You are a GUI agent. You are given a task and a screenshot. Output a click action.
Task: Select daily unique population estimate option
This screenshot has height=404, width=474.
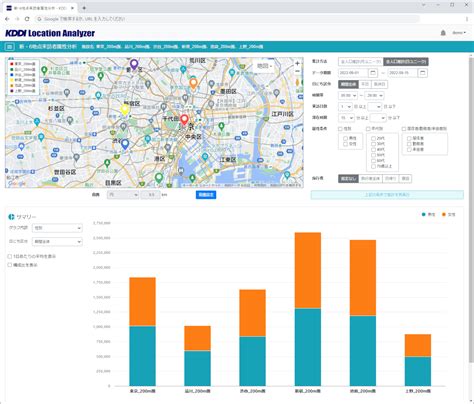click(406, 62)
